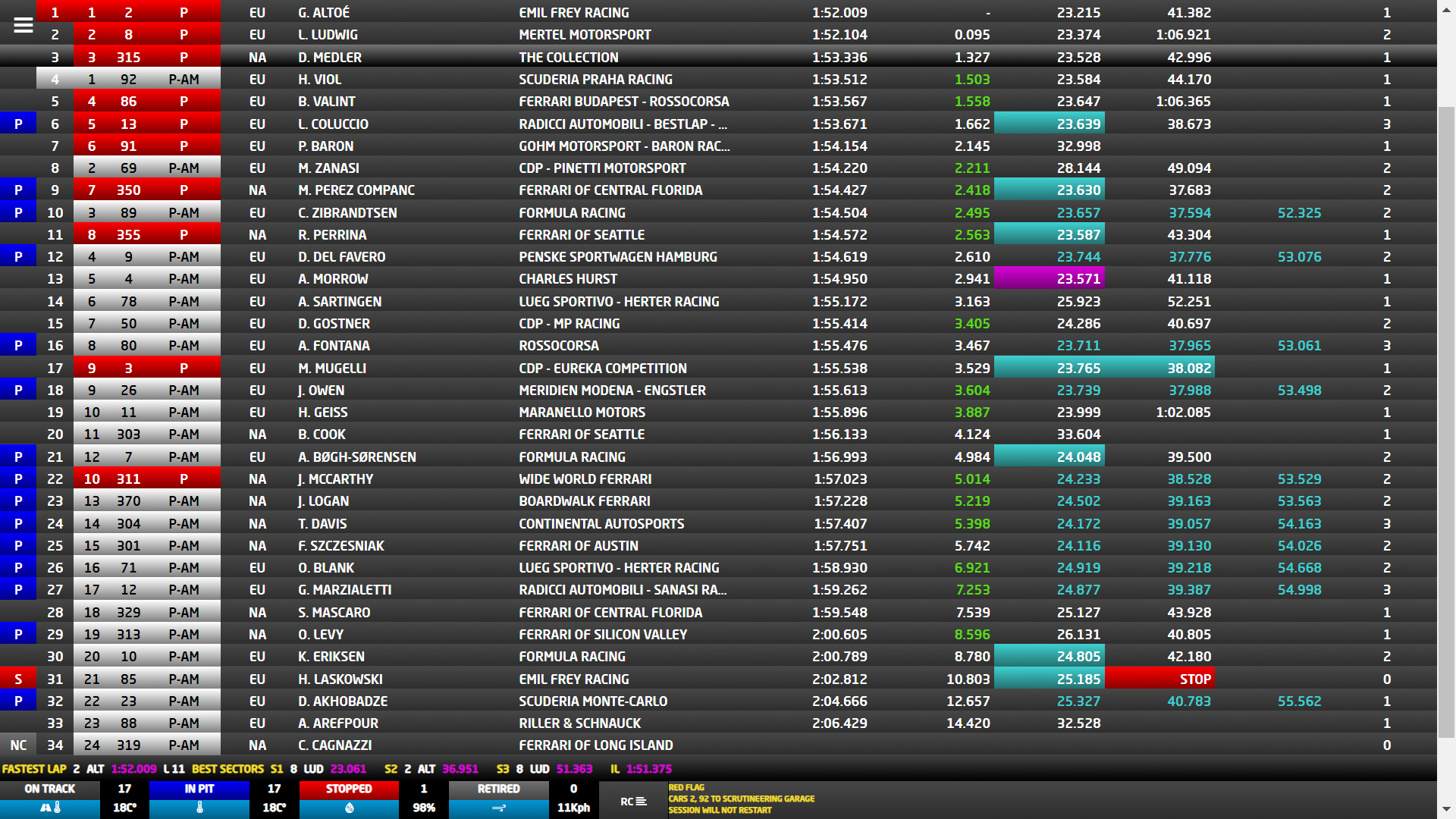Click the NC status badge for C. Cagnazzi
This screenshot has height=819, width=1456.
pos(18,745)
